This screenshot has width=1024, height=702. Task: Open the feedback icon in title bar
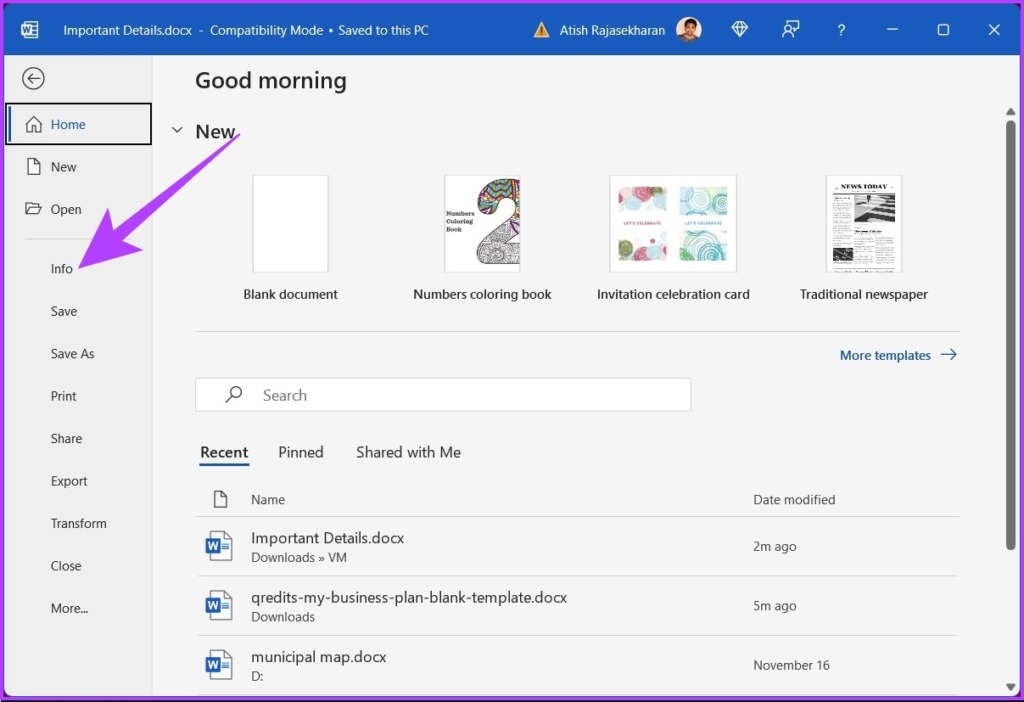pos(791,30)
